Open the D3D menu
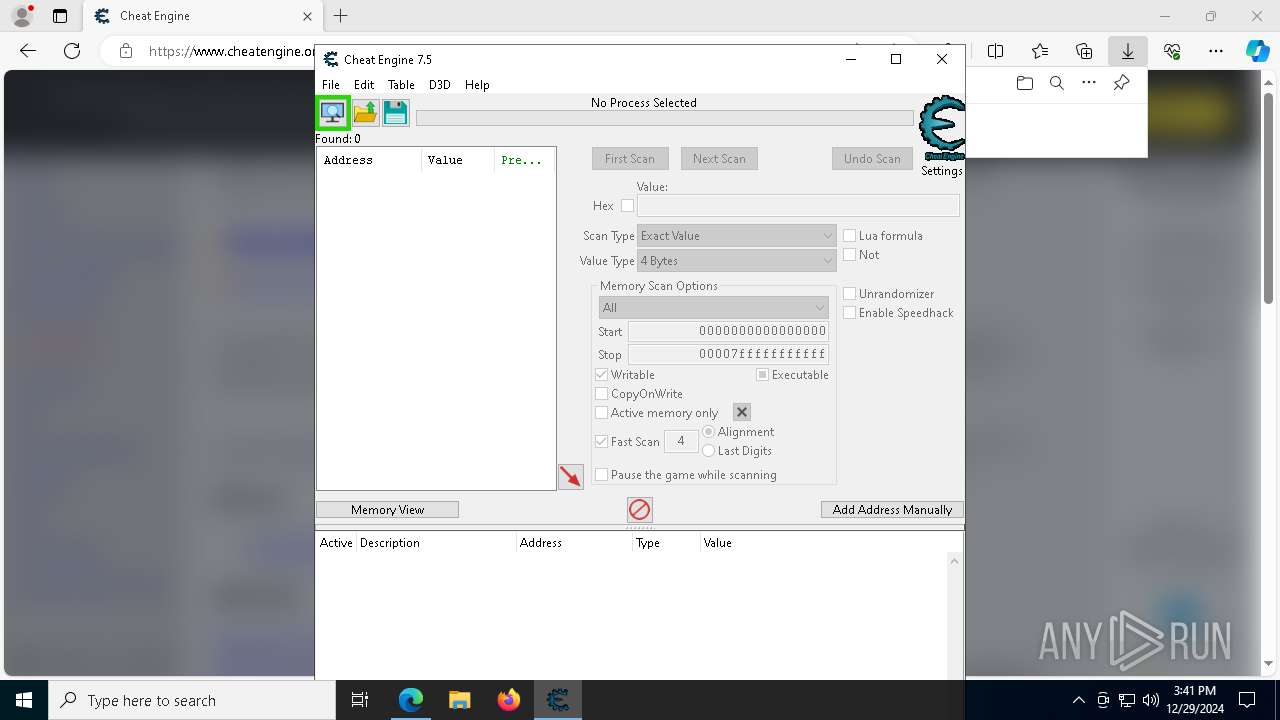 pyautogui.click(x=440, y=85)
